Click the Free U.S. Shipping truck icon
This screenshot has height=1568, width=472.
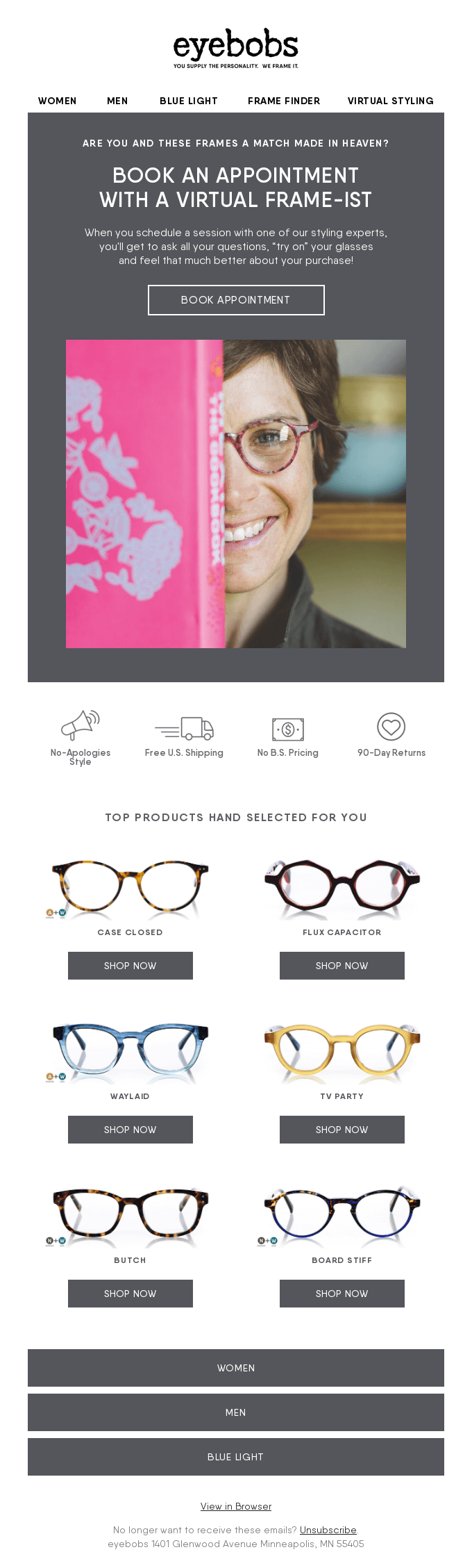184,729
